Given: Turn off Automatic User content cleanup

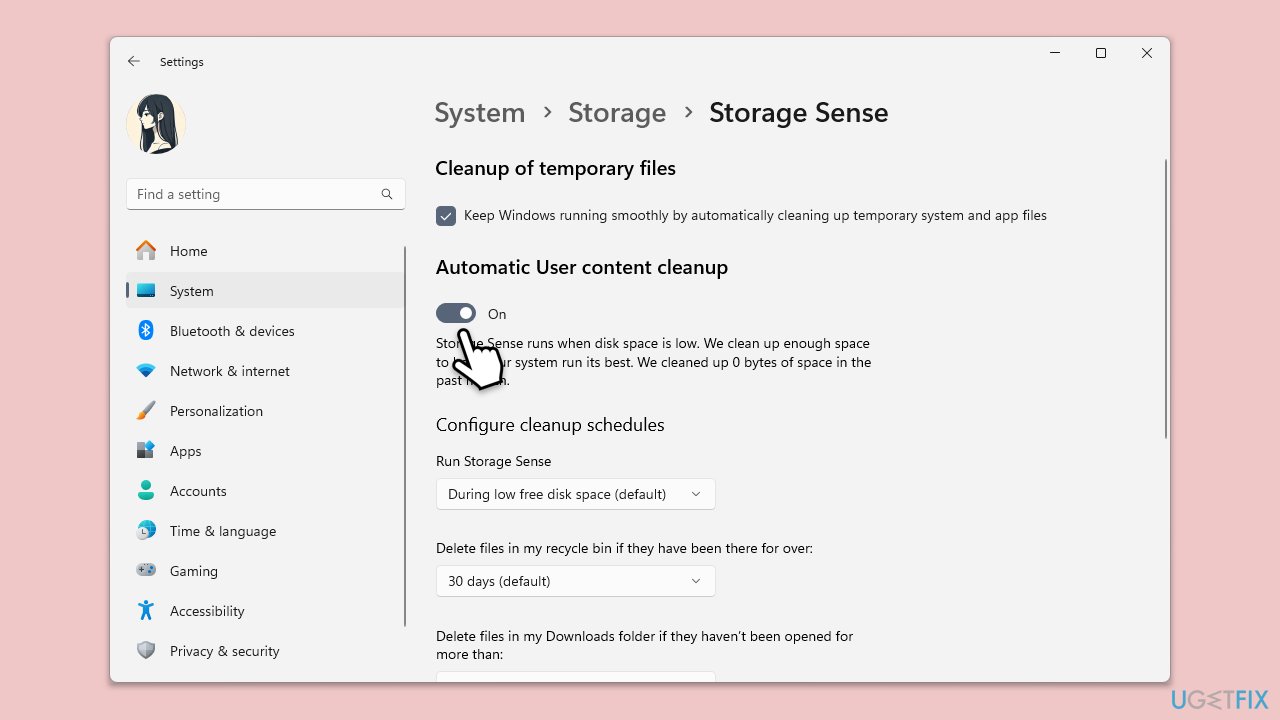Looking at the screenshot, I should point(456,314).
